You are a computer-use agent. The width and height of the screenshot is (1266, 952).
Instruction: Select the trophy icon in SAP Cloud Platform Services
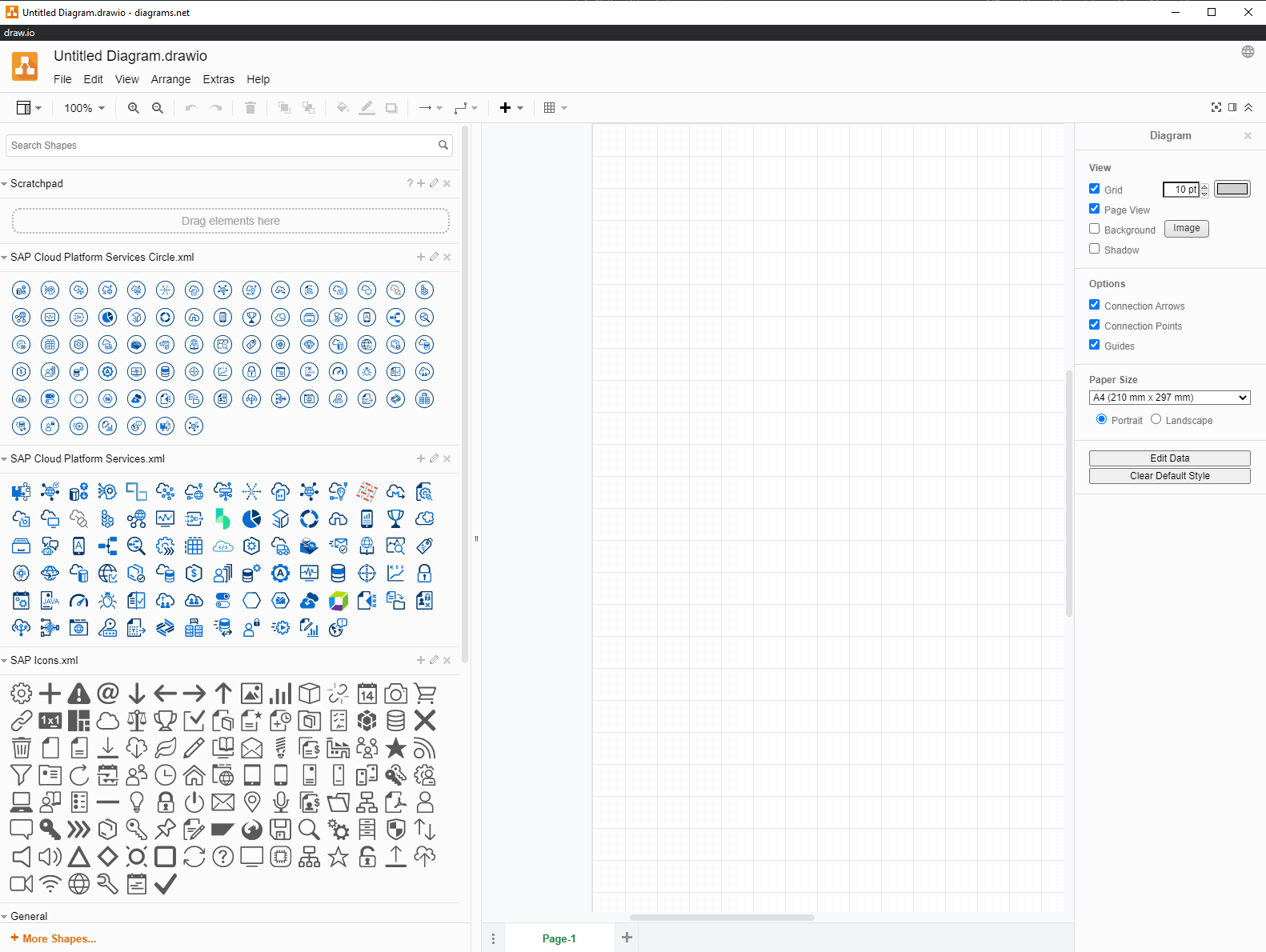(395, 518)
